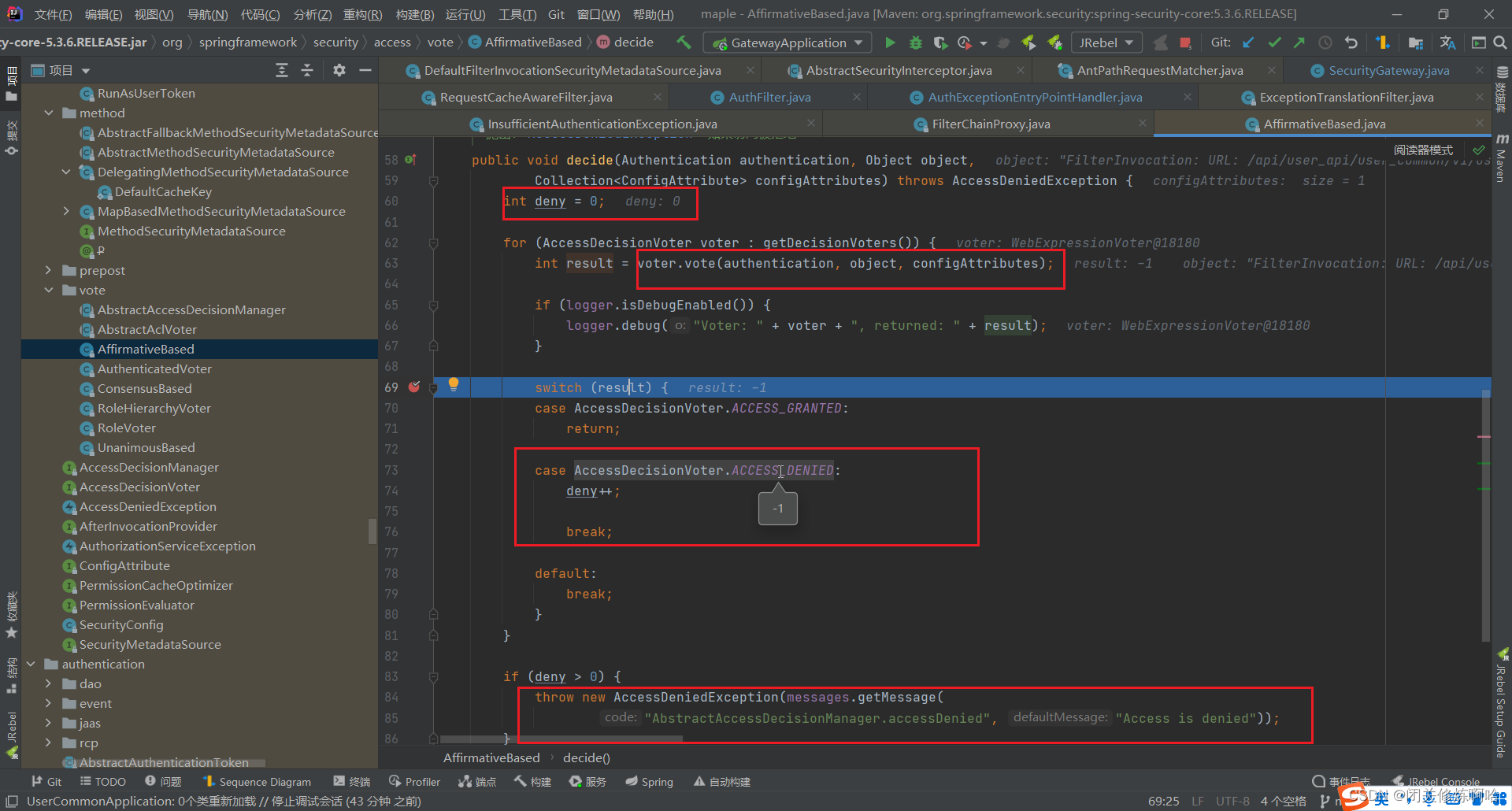Click the UTF-8 encoding in status bar
Image resolution: width=1512 pixels, height=811 pixels.
pos(1232,802)
